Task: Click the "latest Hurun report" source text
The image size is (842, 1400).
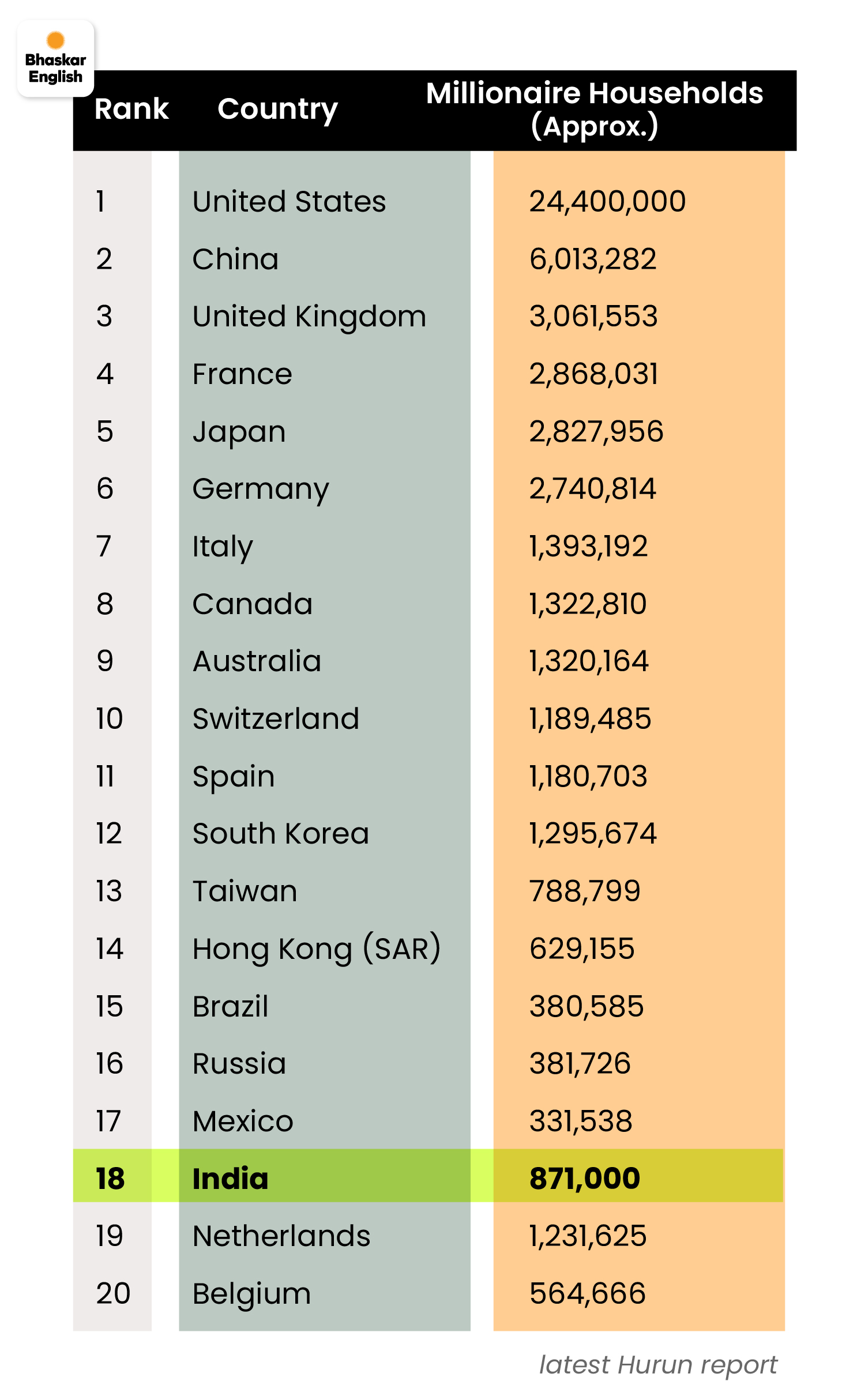Action: (x=658, y=1365)
